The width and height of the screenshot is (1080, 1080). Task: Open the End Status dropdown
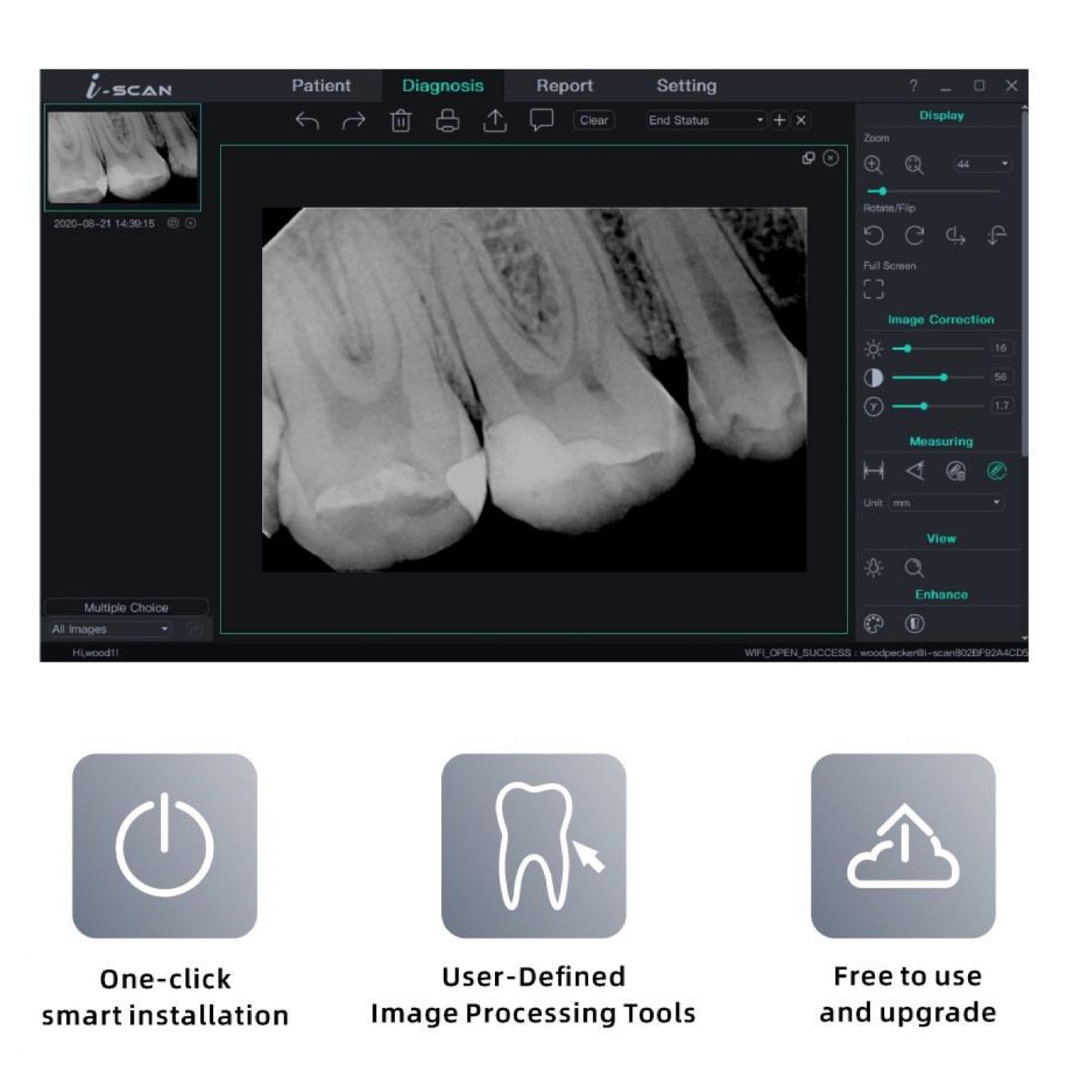tap(706, 120)
